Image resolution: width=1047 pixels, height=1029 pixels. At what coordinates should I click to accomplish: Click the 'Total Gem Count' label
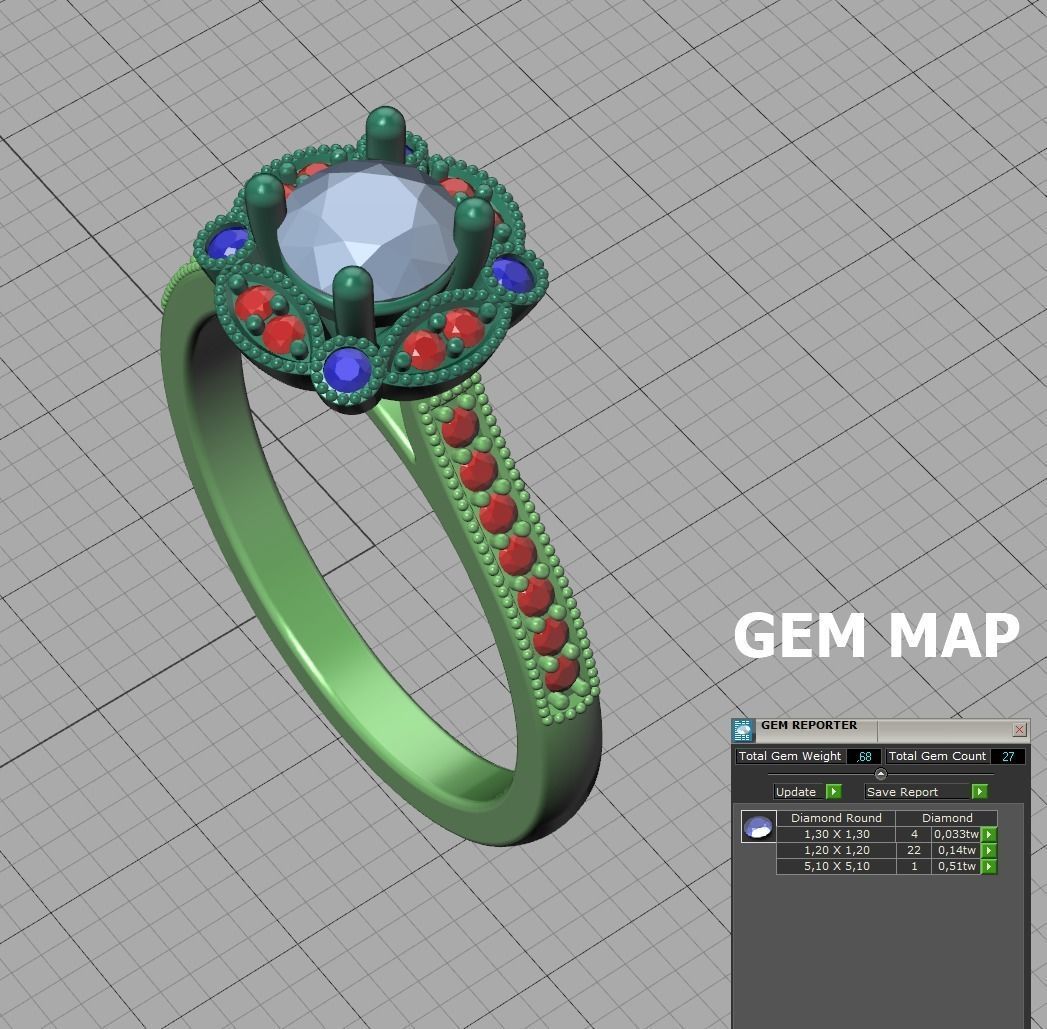point(937,756)
